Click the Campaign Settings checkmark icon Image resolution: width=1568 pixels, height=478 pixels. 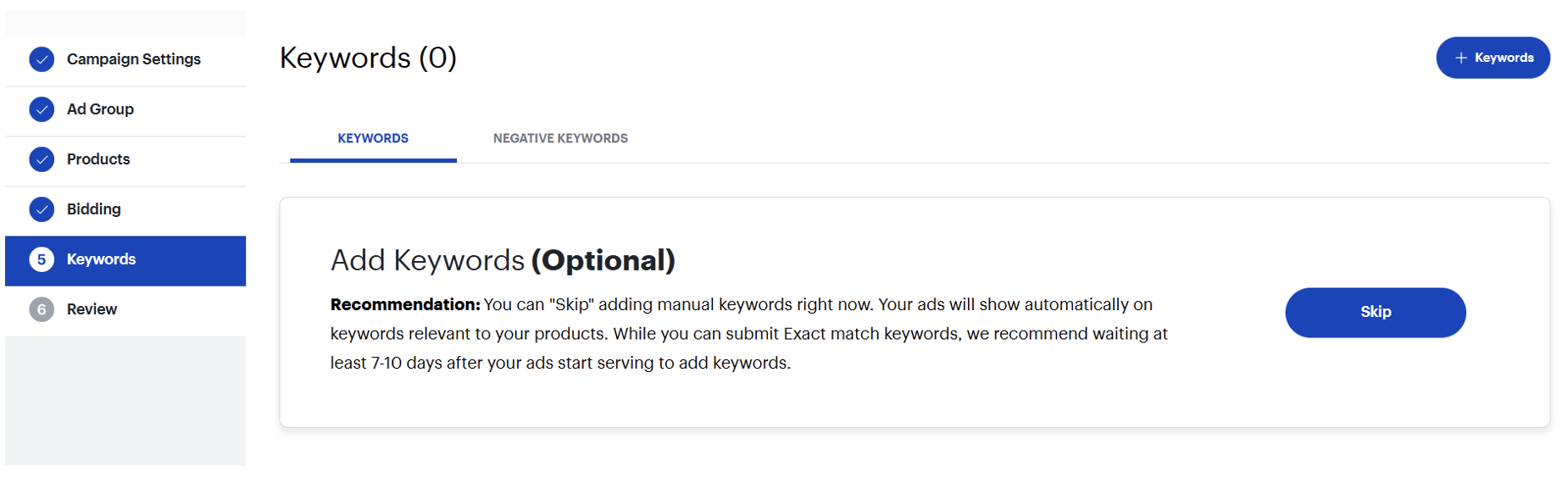coord(42,59)
